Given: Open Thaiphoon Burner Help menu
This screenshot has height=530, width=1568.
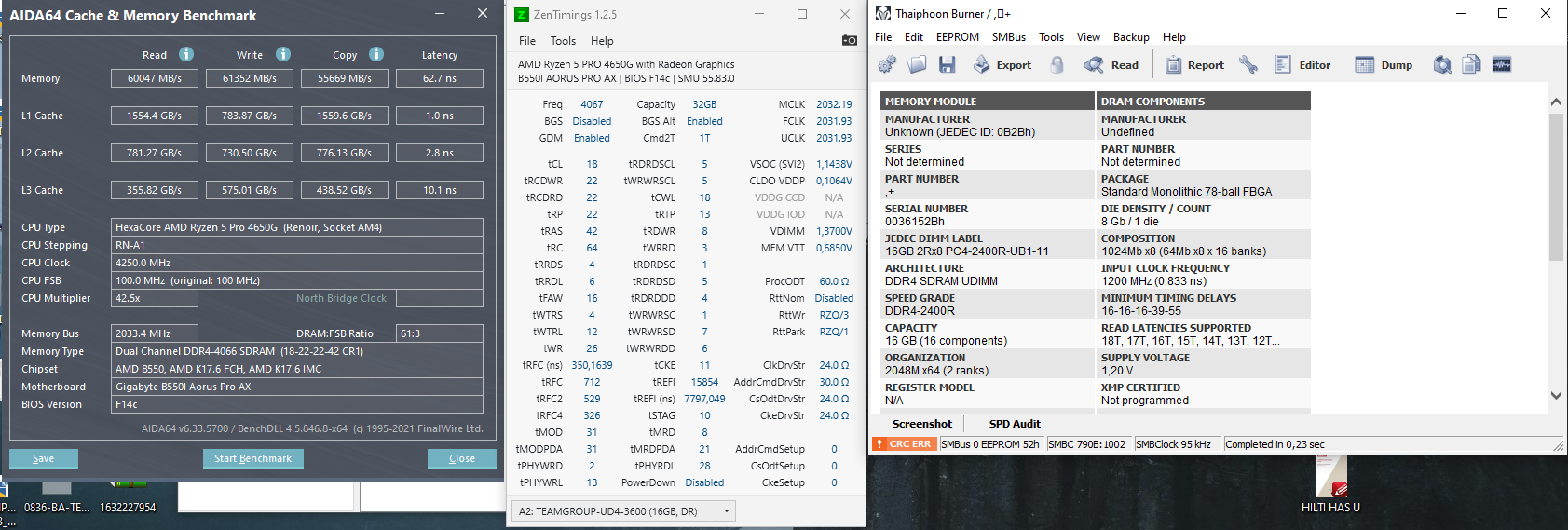Looking at the screenshot, I should pos(1174,37).
